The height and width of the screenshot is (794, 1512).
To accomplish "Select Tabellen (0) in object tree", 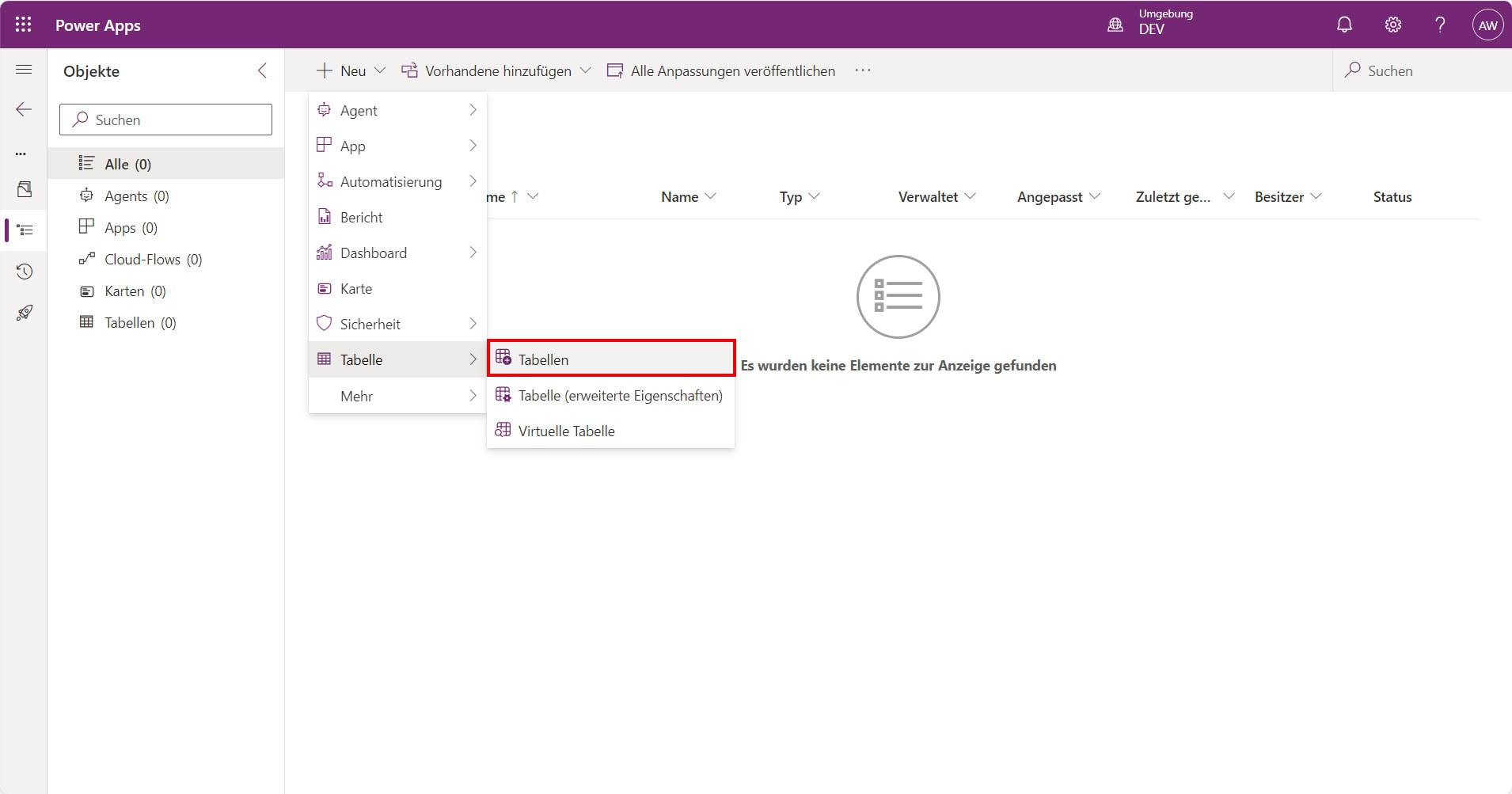I will pyautogui.click(x=165, y=322).
